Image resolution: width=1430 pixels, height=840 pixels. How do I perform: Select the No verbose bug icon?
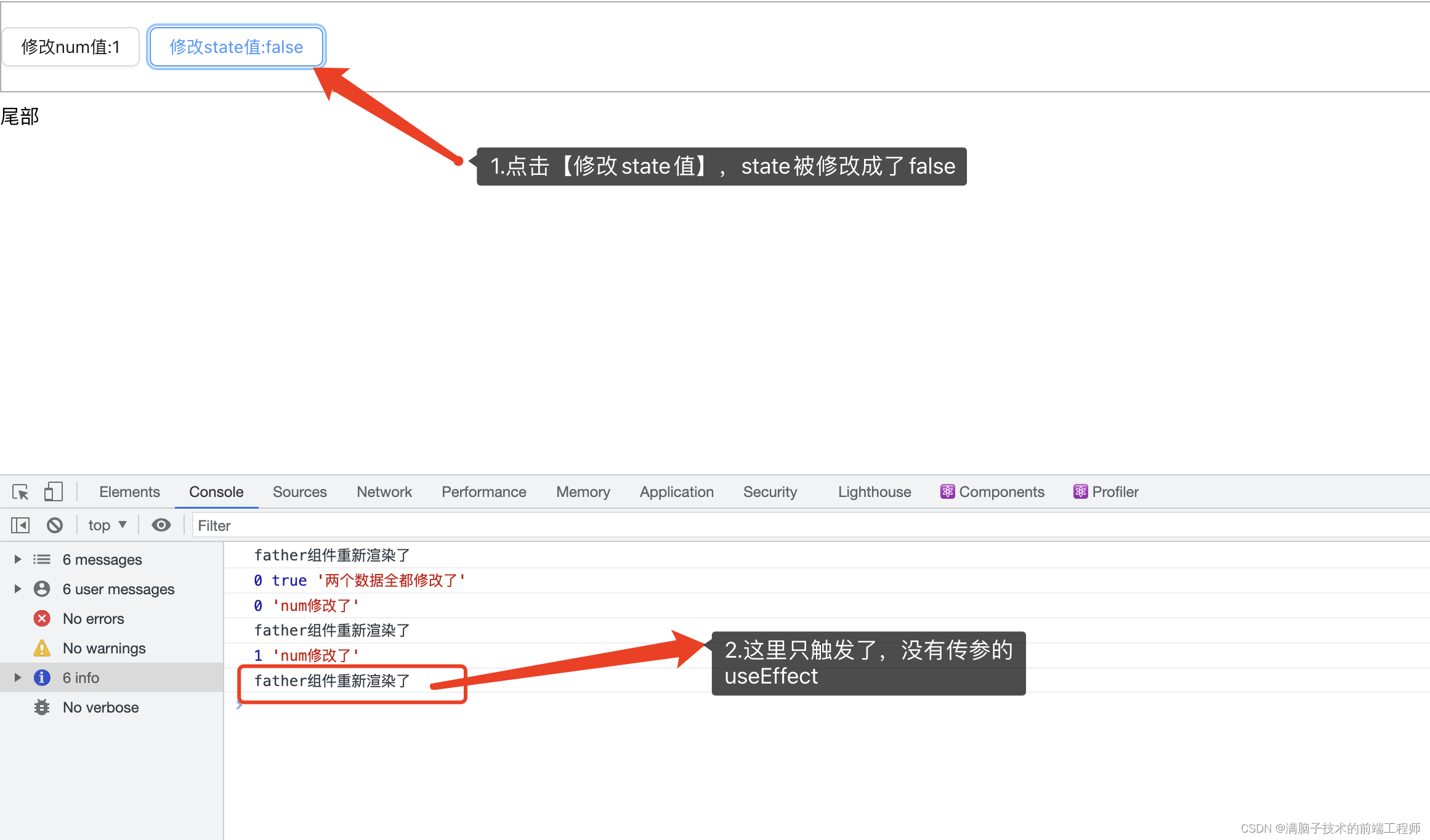42,708
